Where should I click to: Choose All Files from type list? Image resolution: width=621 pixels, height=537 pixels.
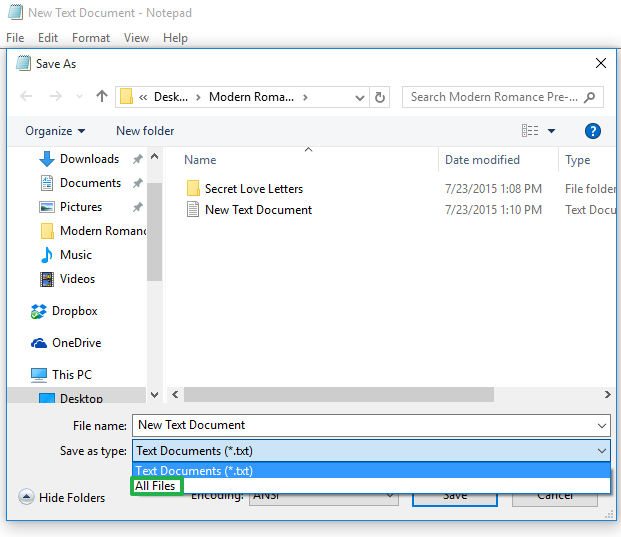156,486
